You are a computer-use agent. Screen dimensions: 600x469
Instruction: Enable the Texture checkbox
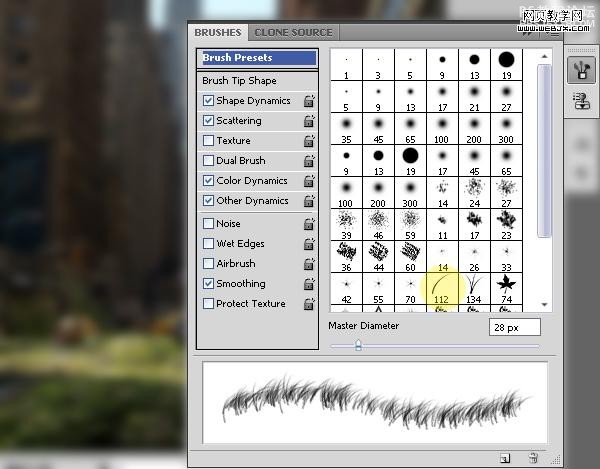tap(208, 140)
